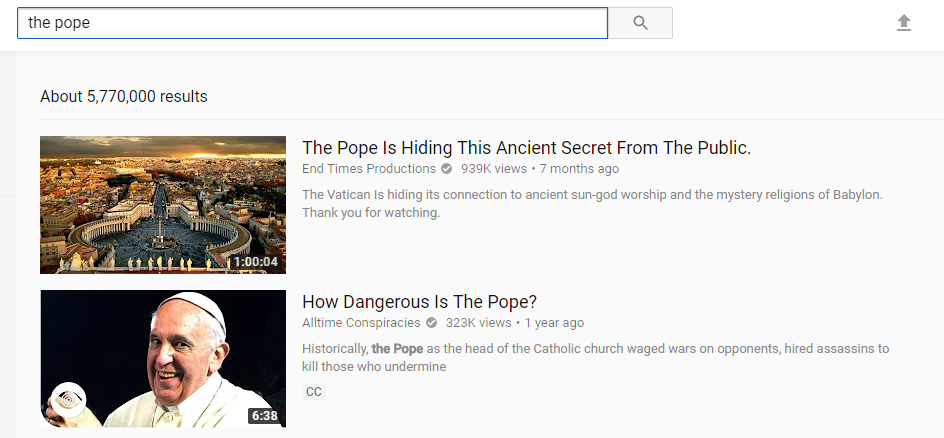This screenshot has width=944, height=438.
Task: Open the Vatican square aerial video thumbnail
Action: click(x=162, y=204)
